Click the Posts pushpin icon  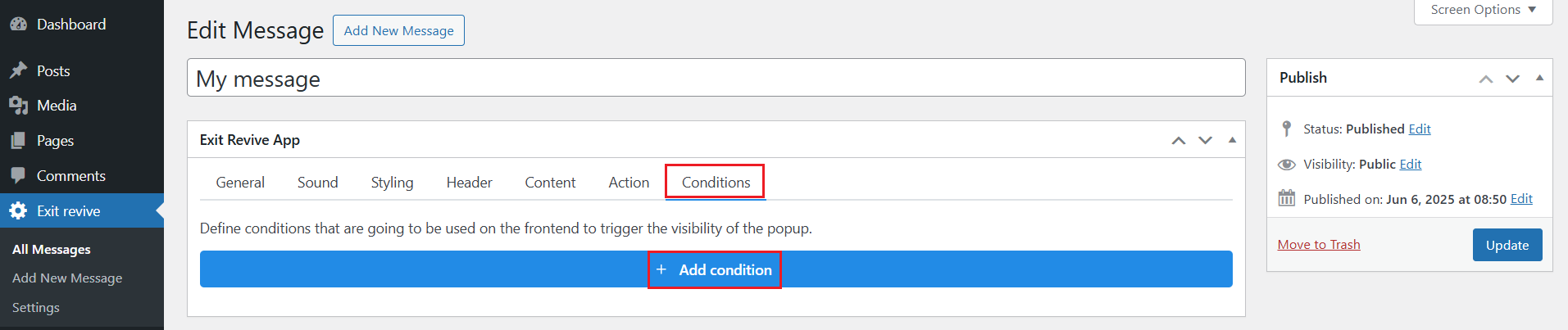(18, 70)
